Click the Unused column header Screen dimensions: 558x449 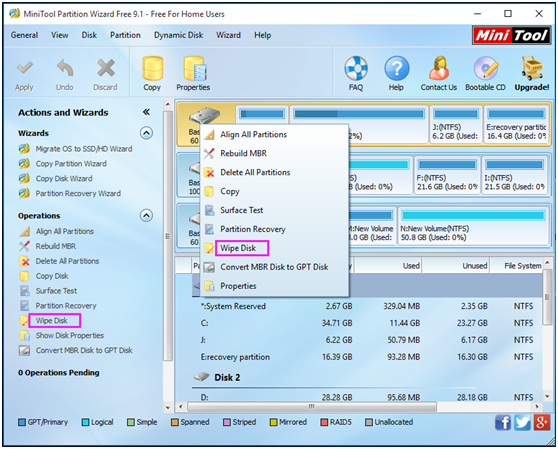pos(456,266)
